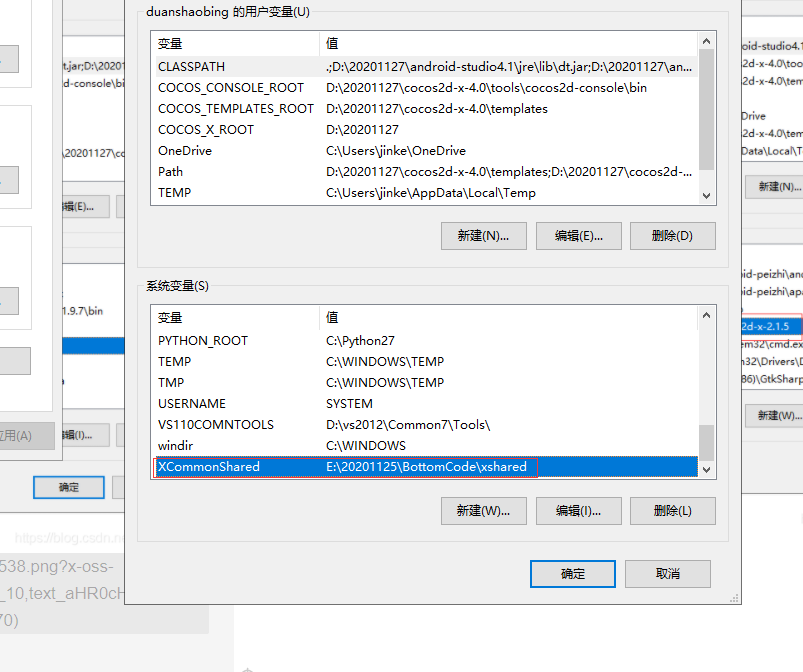Viewport: 803px width, 672px height.
Task: Select the COCOS_CONSOLE_ROOT variable row
Action: pyautogui.click(x=426, y=88)
